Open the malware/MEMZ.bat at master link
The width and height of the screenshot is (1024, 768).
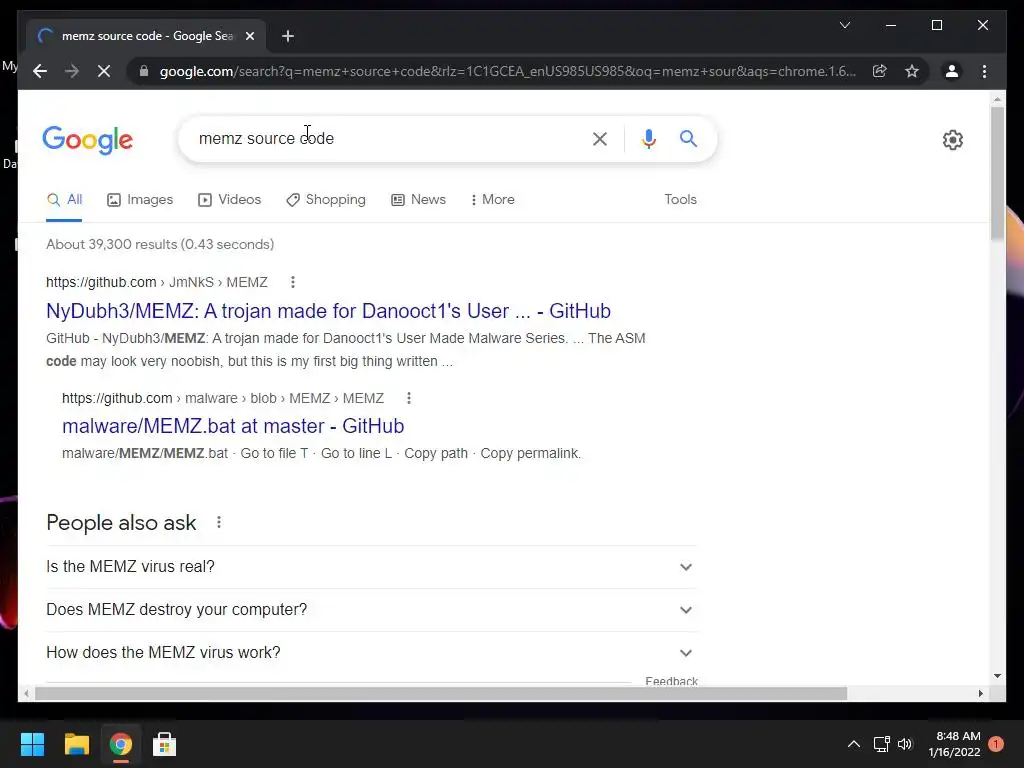233,426
